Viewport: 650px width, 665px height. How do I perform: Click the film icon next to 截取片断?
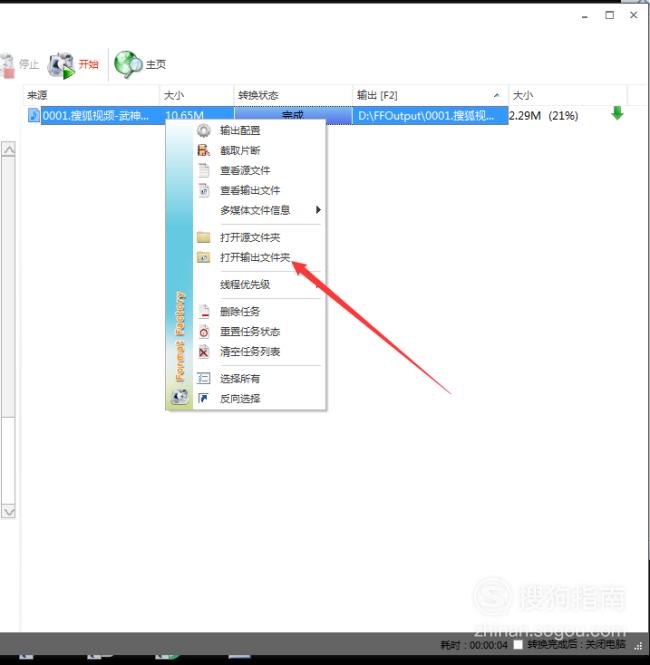coord(204,150)
